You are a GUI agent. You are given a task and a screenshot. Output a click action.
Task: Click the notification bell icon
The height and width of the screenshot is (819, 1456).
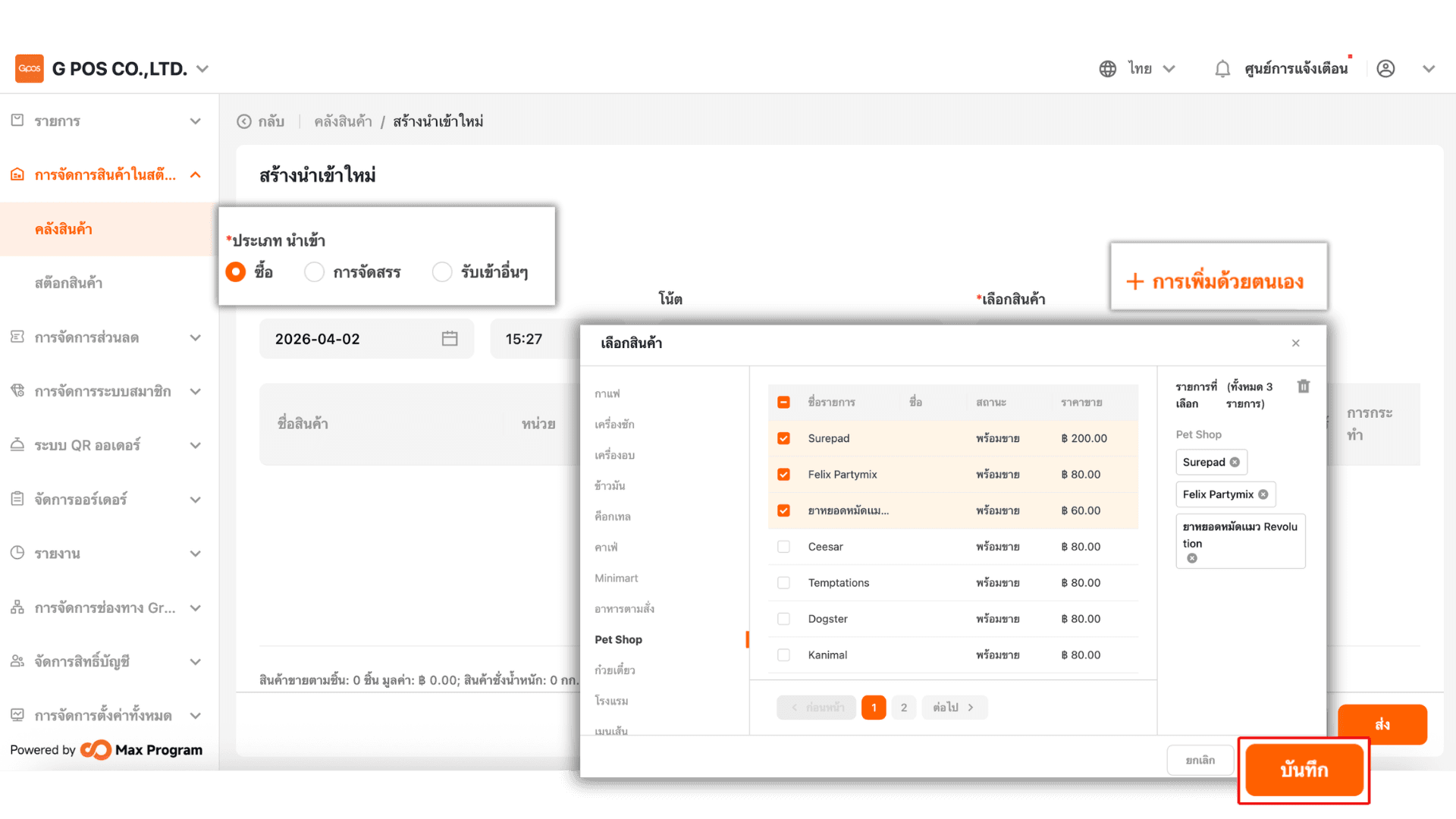click(1222, 69)
